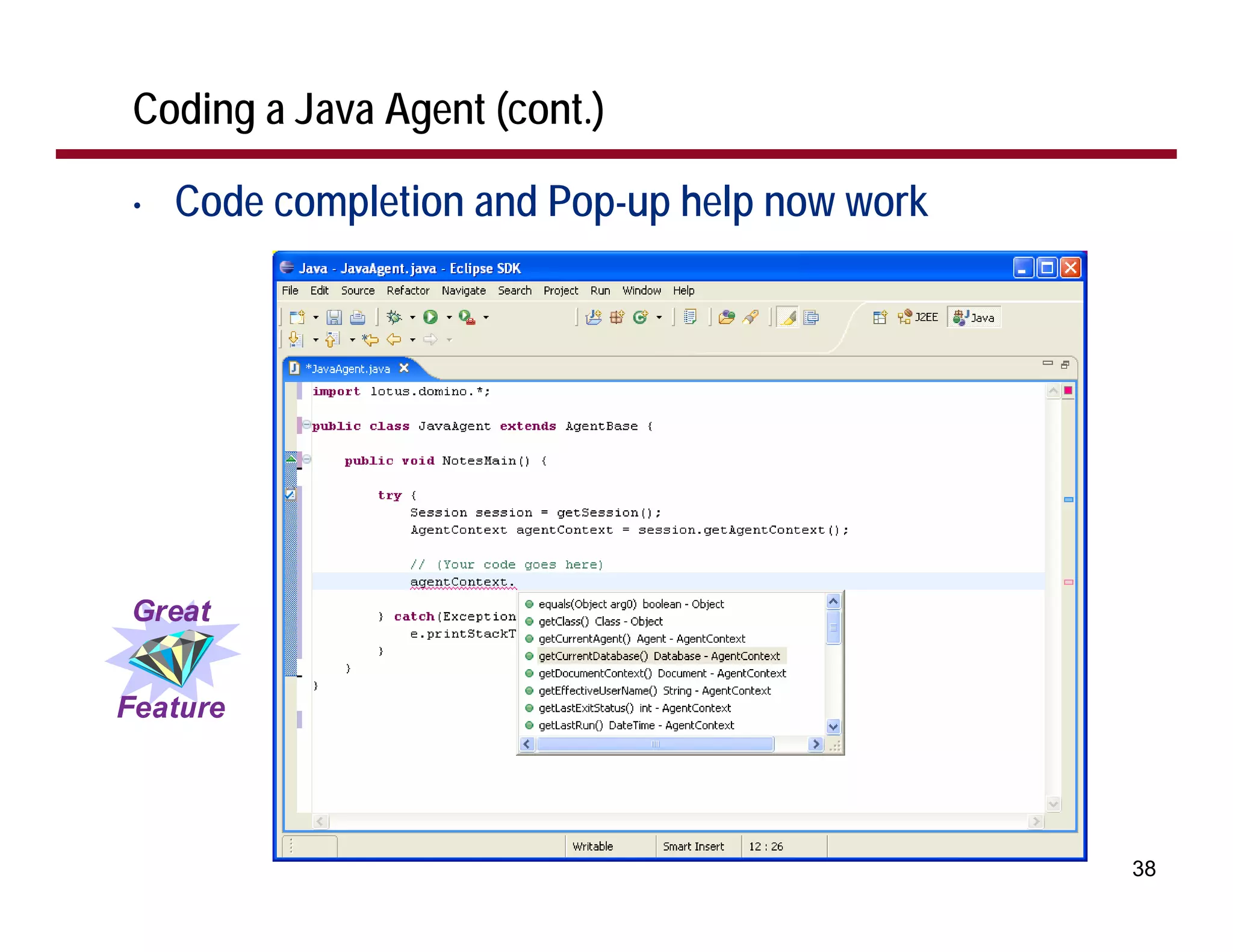Select the Java perspective button
This screenshot has height=952, width=1233.
[x=974, y=317]
